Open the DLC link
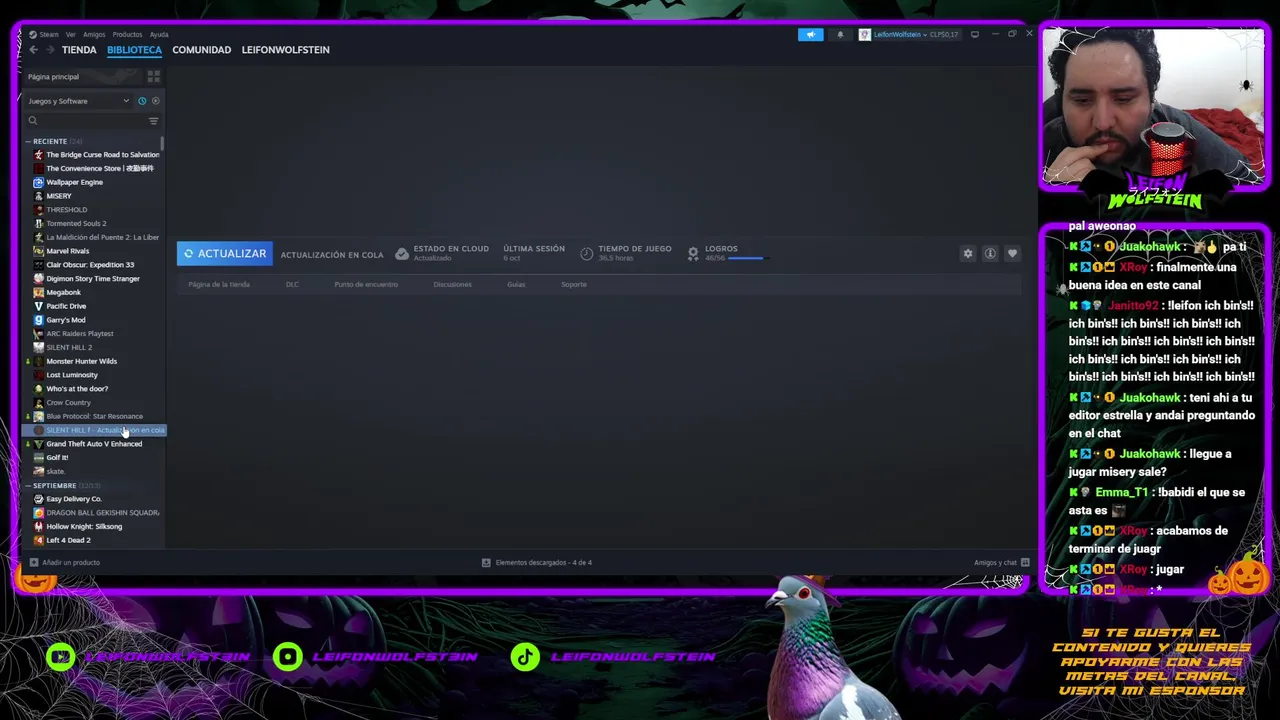This screenshot has height=720, width=1280. pos(292,284)
